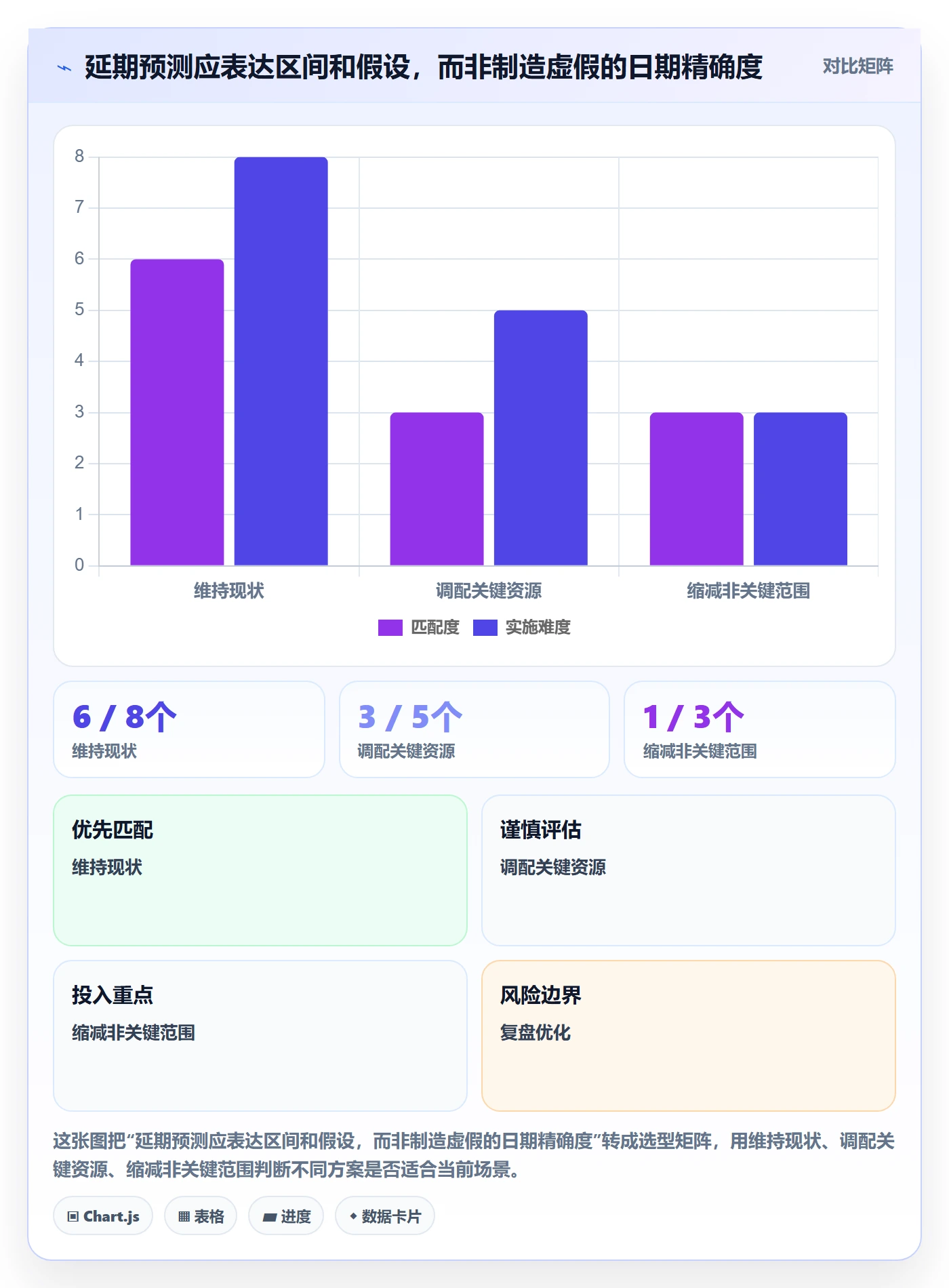Toggle the blue 实施难度 legend swatch
This screenshot has width=949, height=1288.
tap(485, 628)
